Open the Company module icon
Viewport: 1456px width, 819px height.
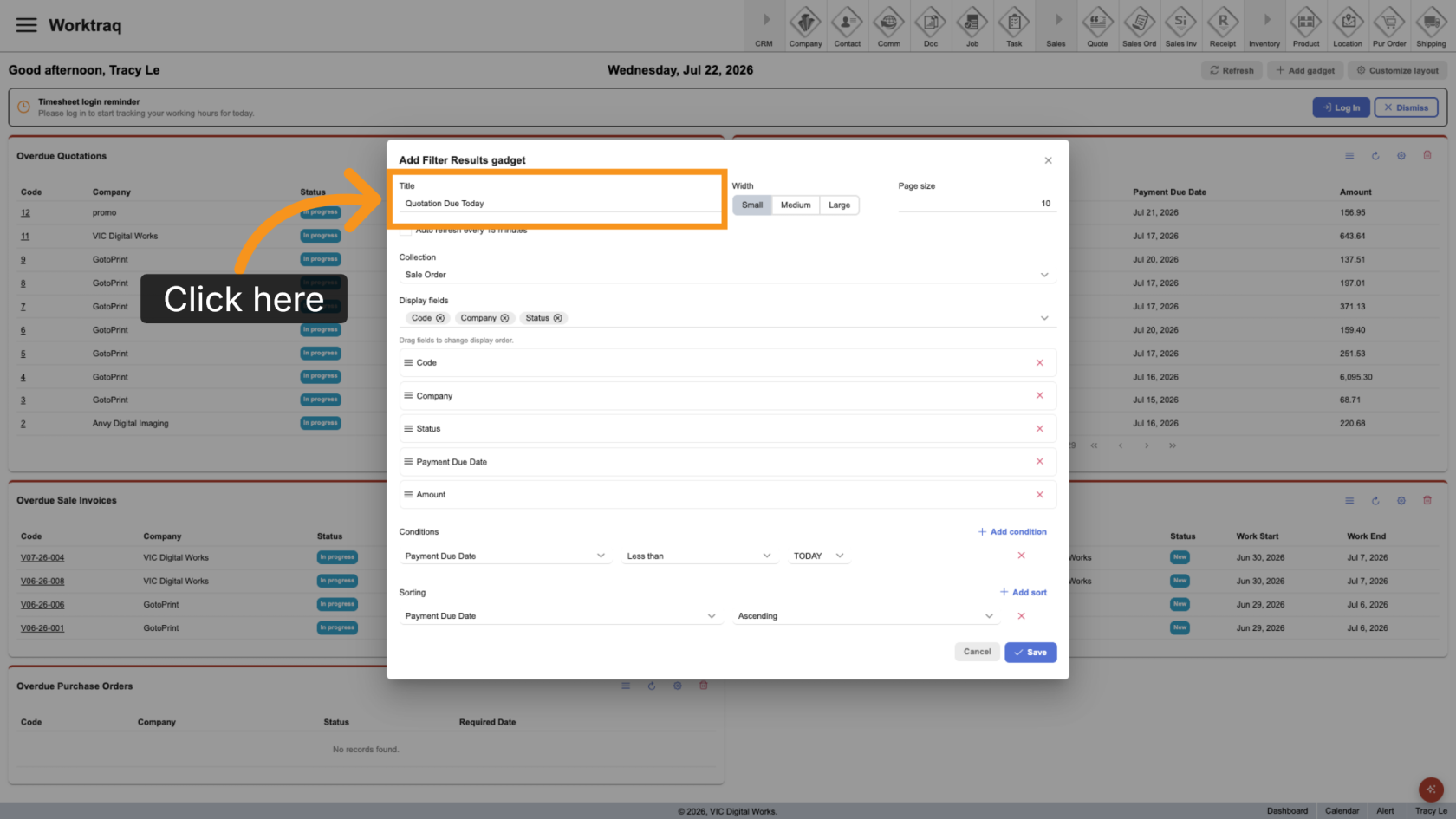(x=805, y=26)
